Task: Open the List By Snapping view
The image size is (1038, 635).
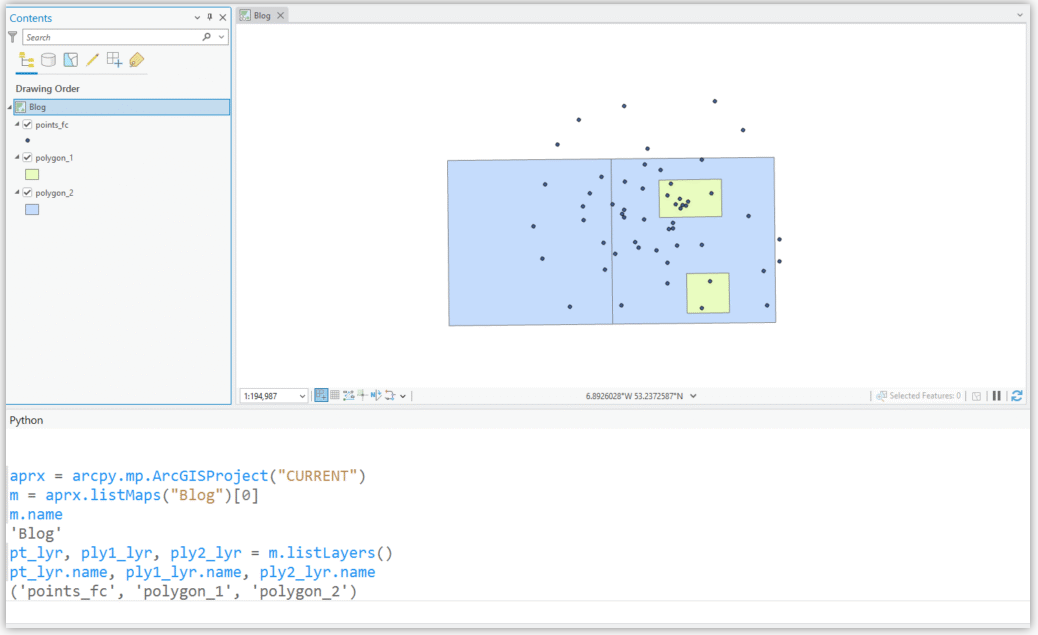Action: tap(114, 60)
